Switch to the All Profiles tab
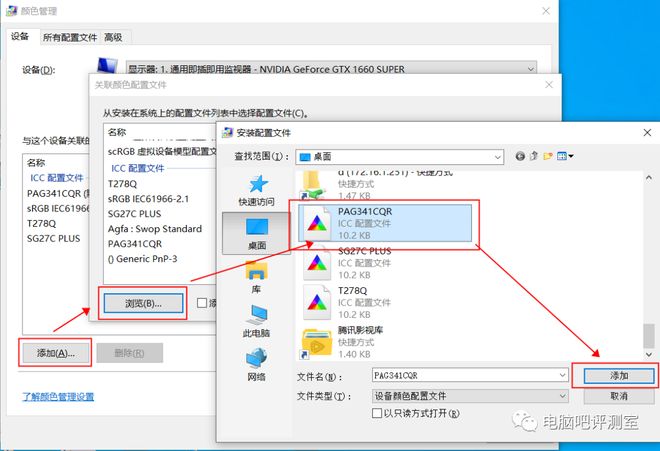 coord(70,37)
